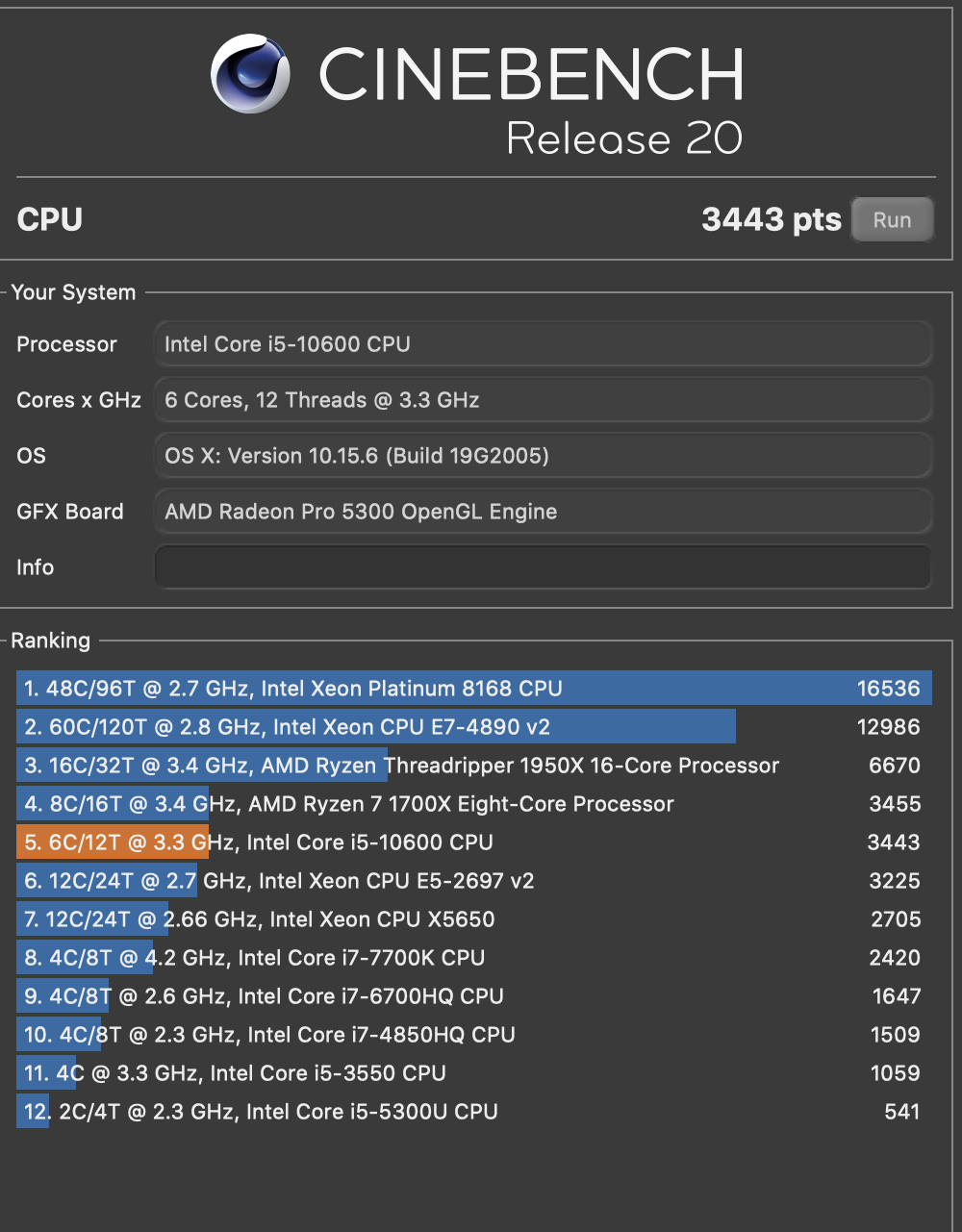Viewport: 962px width, 1232px height.
Task: Select the Core i5-5300U ranking entry
Action: point(473,1112)
